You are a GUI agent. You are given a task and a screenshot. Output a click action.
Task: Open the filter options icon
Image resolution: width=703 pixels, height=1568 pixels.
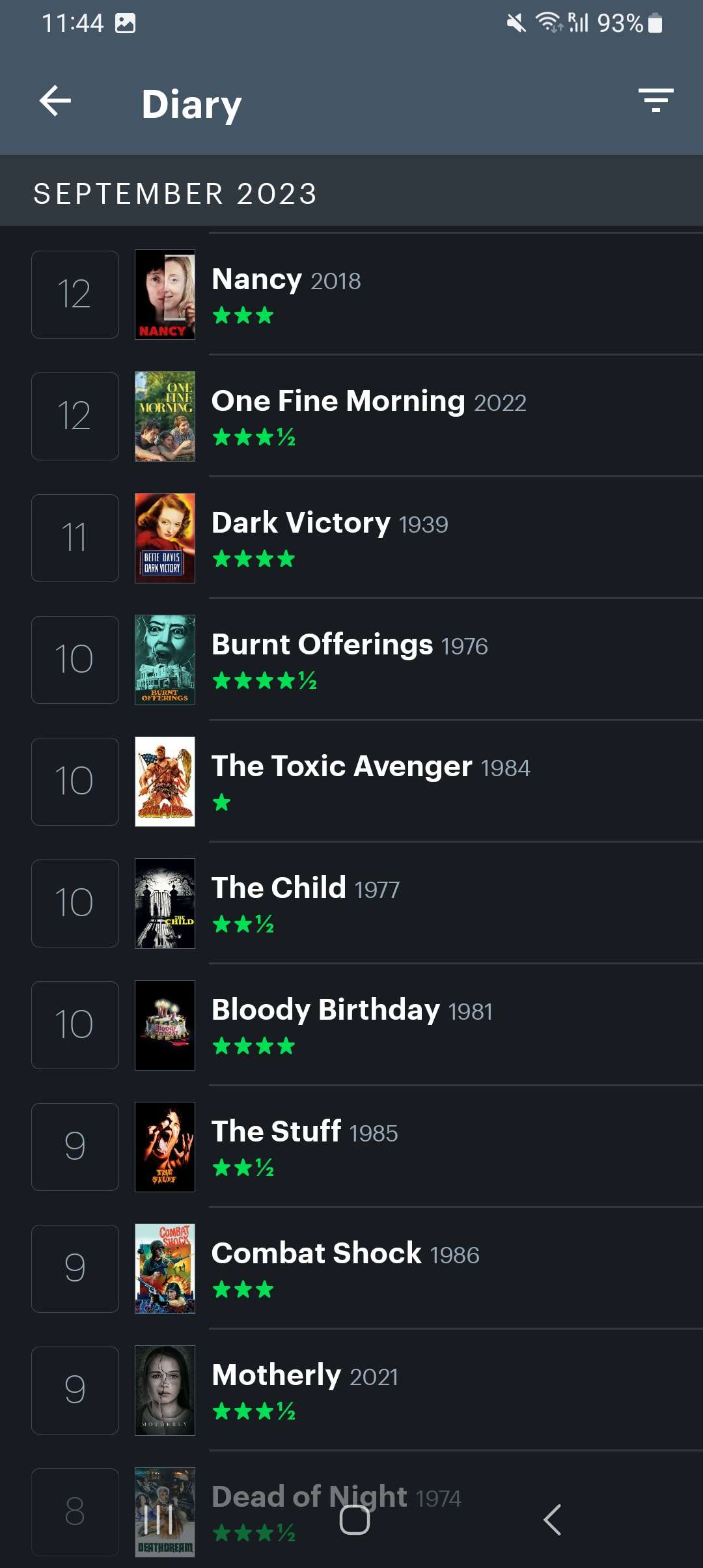click(x=655, y=101)
